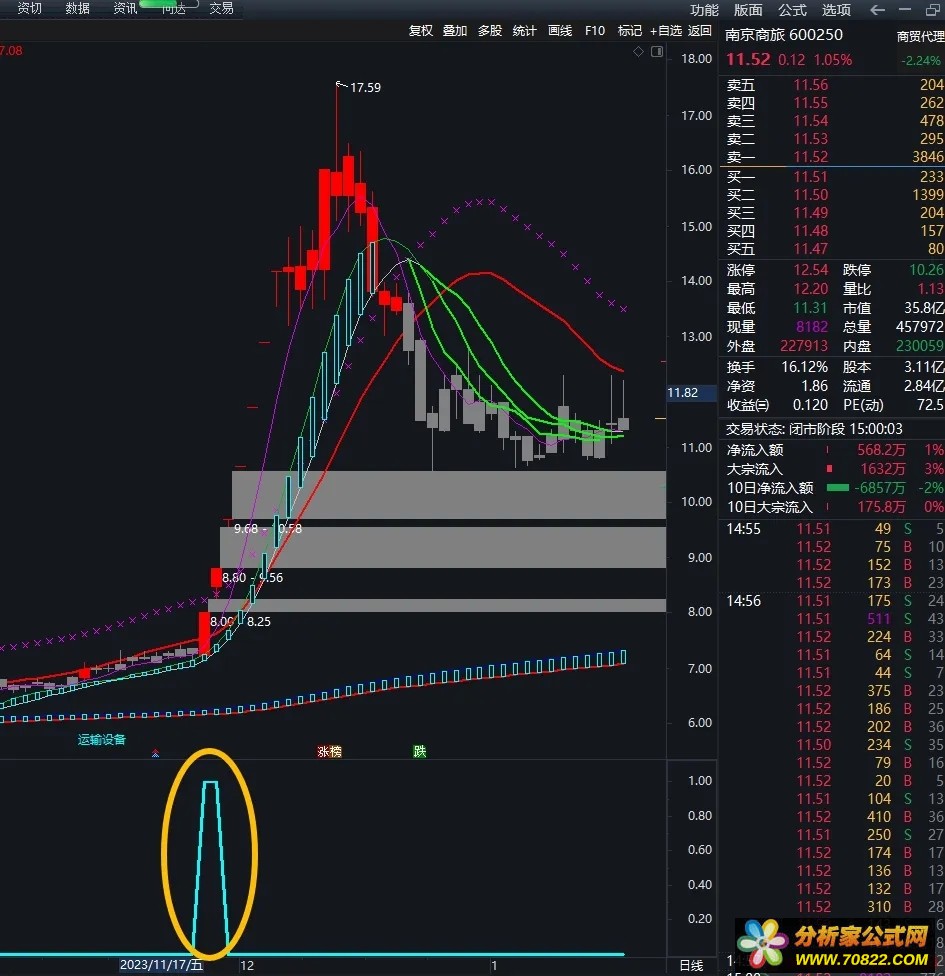The height and width of the screenshot is (976, 945).
Task: Click the PE(动) 72.5 value
Action: point(930,405)
